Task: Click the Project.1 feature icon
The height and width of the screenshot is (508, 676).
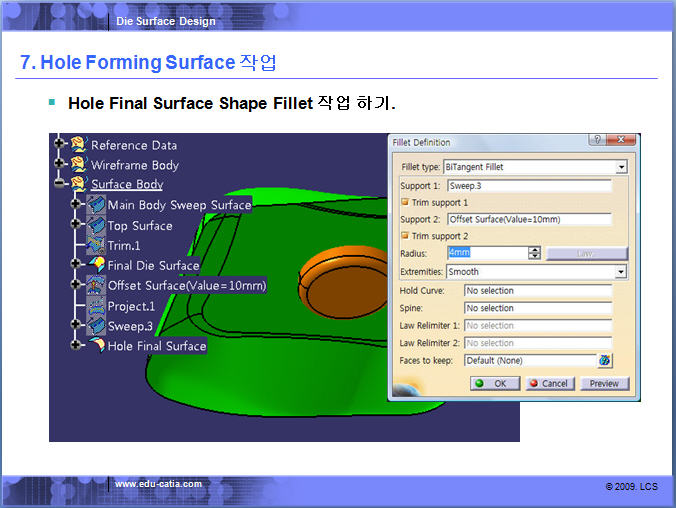Action: pyautogui.click(x=96, y=306)
